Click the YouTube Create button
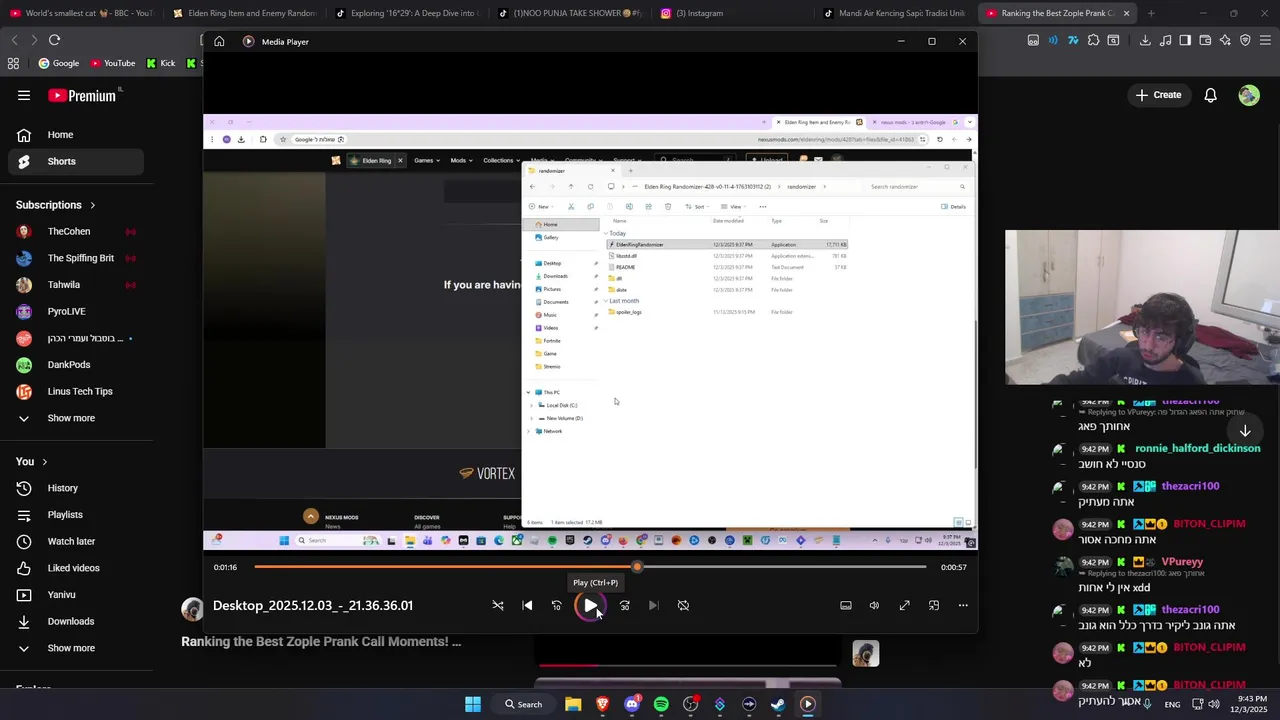 [1159, 95]
